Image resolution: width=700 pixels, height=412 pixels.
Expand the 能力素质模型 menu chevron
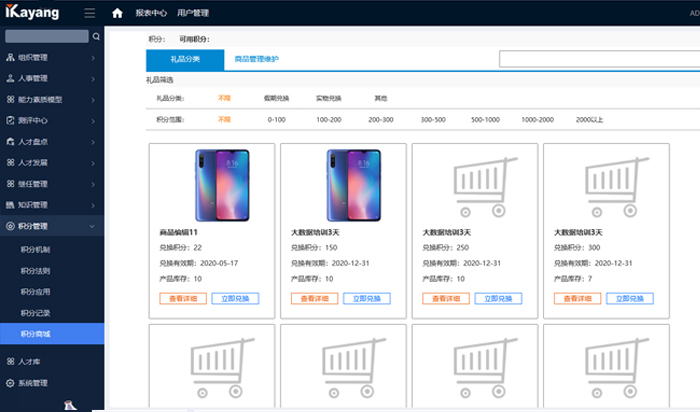pos(93,100)
